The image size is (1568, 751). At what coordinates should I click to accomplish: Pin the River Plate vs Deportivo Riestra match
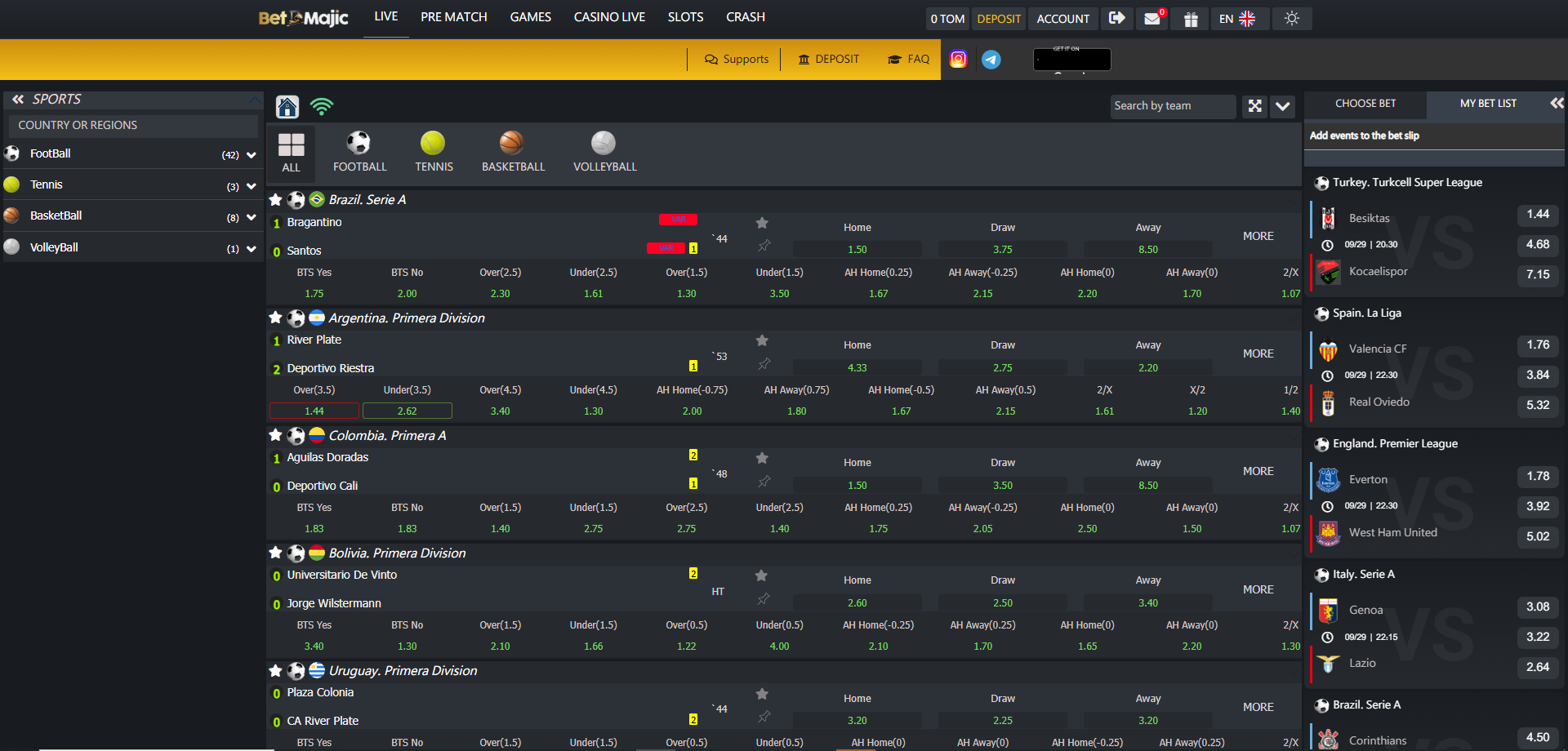[x=764, y=364]
